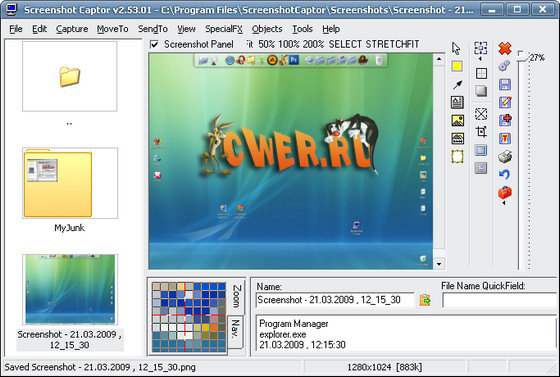Set zoom to 100%
Image resolution: width=560 pixels, height=377 pixels.
pos(289,44)
